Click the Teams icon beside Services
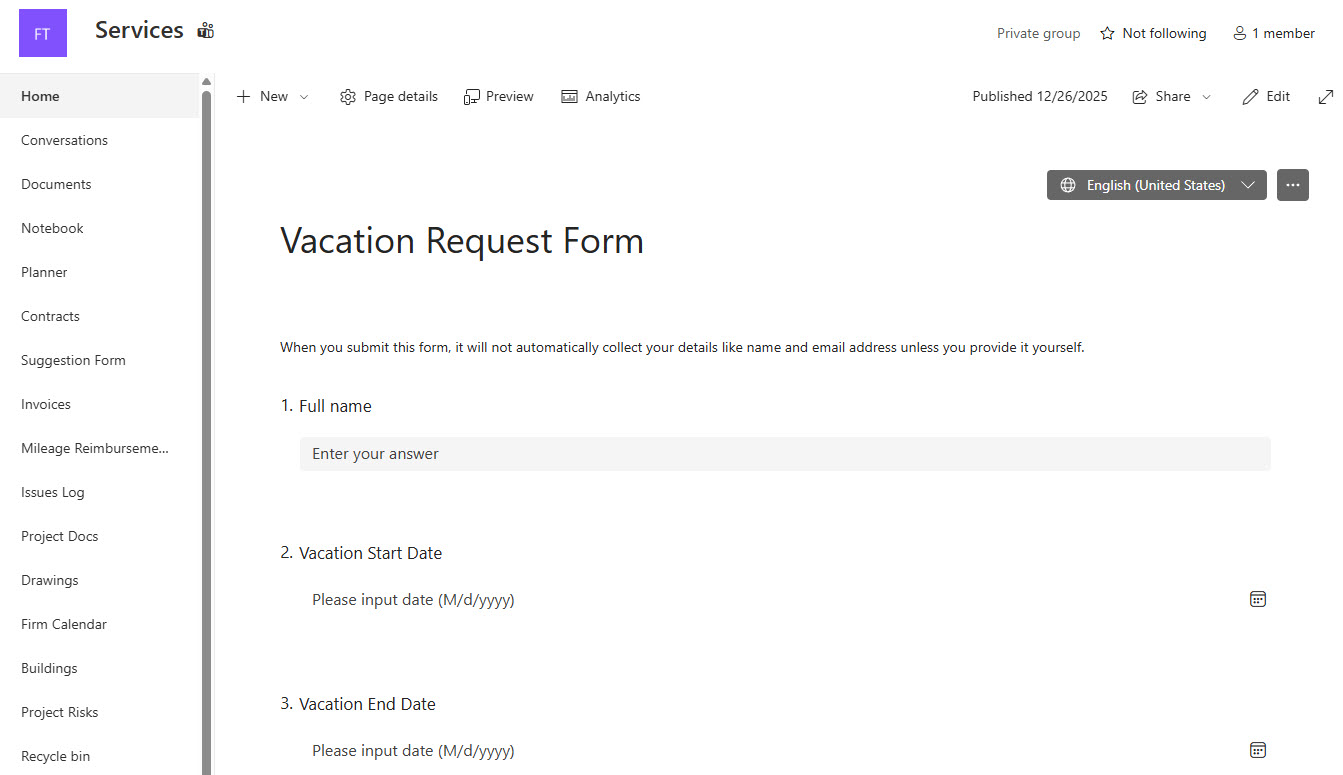 206,31
